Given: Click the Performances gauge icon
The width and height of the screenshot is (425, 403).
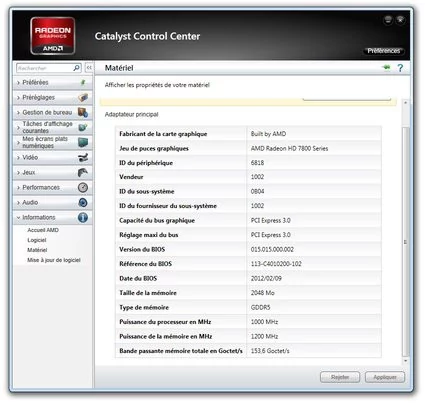Looking at the screenshot, I should pos(83,187).
